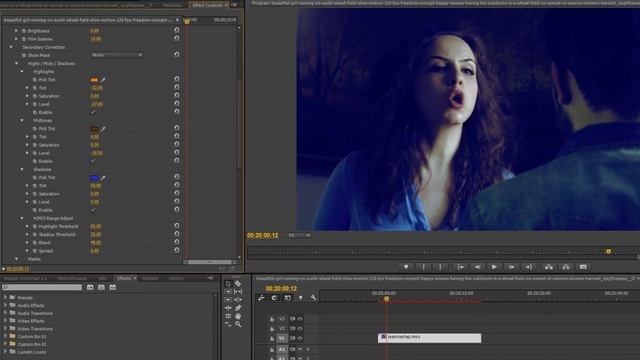This screenshot has width=640, height=360.
Task: Click Highlights Pick Tint orange color swatch
Action: (94, 80)
